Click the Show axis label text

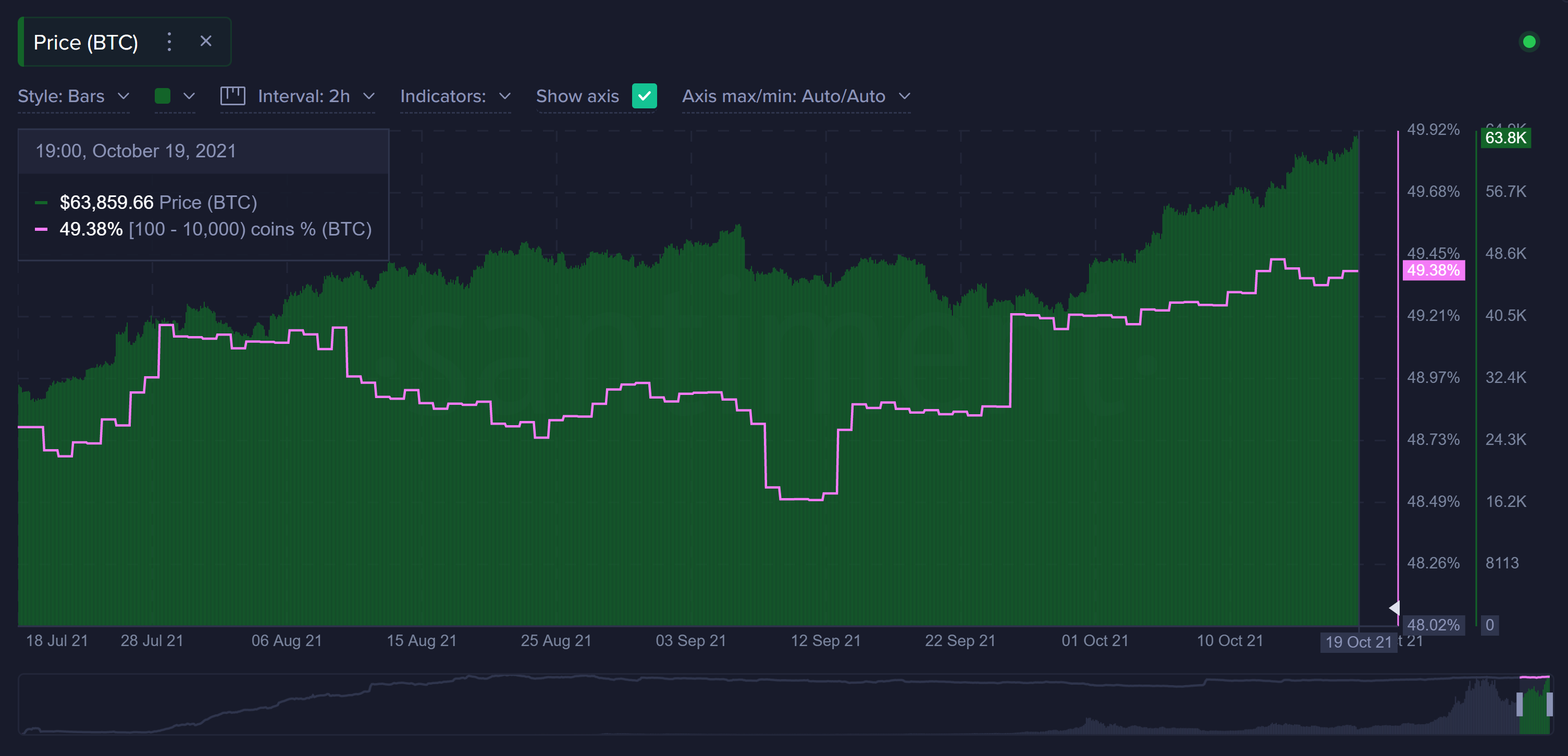point(577,96)
